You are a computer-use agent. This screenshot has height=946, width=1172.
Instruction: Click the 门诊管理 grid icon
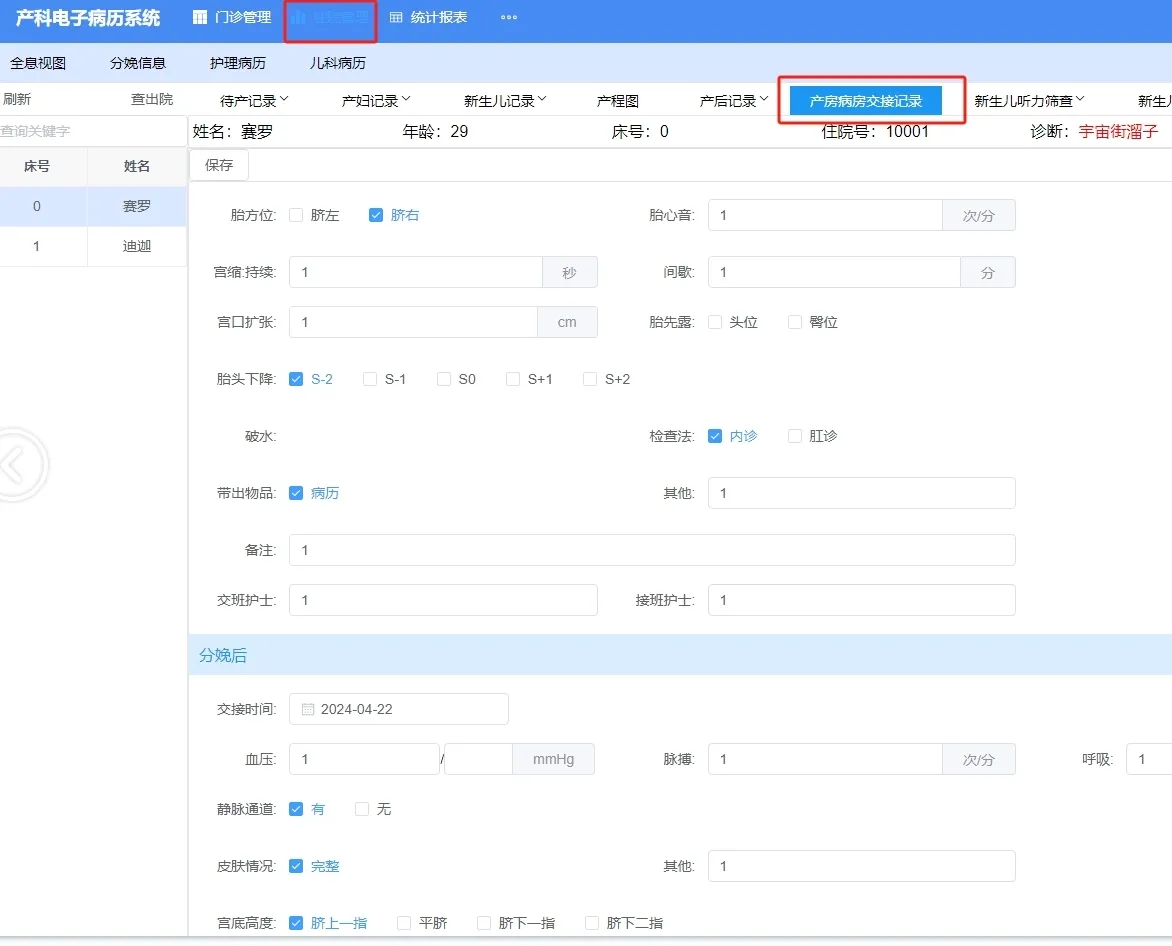click(x=200, y=17)
